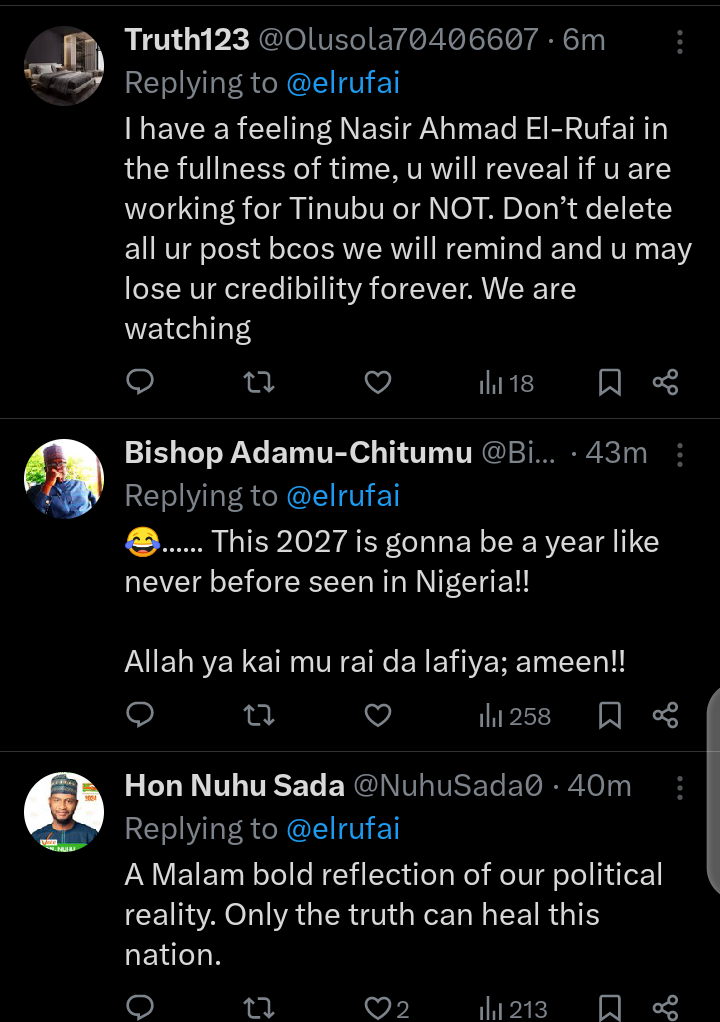
Task: Open Hon Nuhu Sada's profile avatar
Action: click(64, 811)
